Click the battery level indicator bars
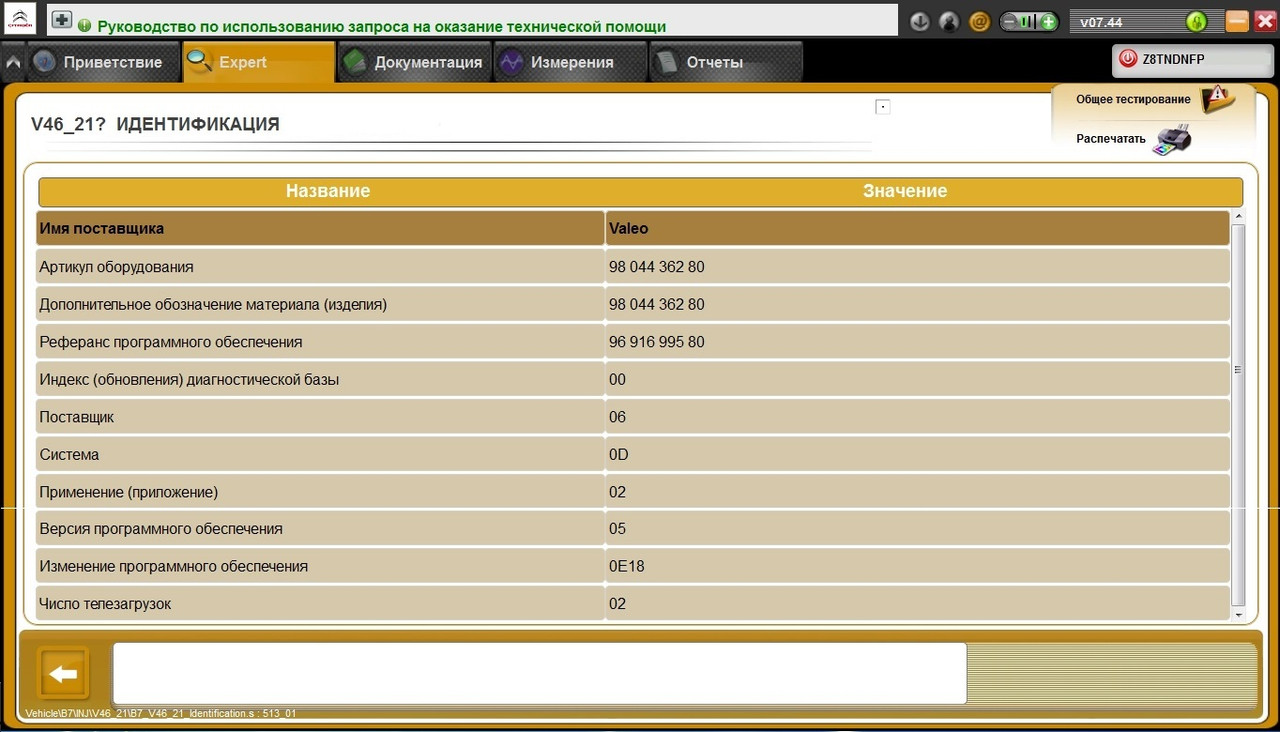 1028,21
